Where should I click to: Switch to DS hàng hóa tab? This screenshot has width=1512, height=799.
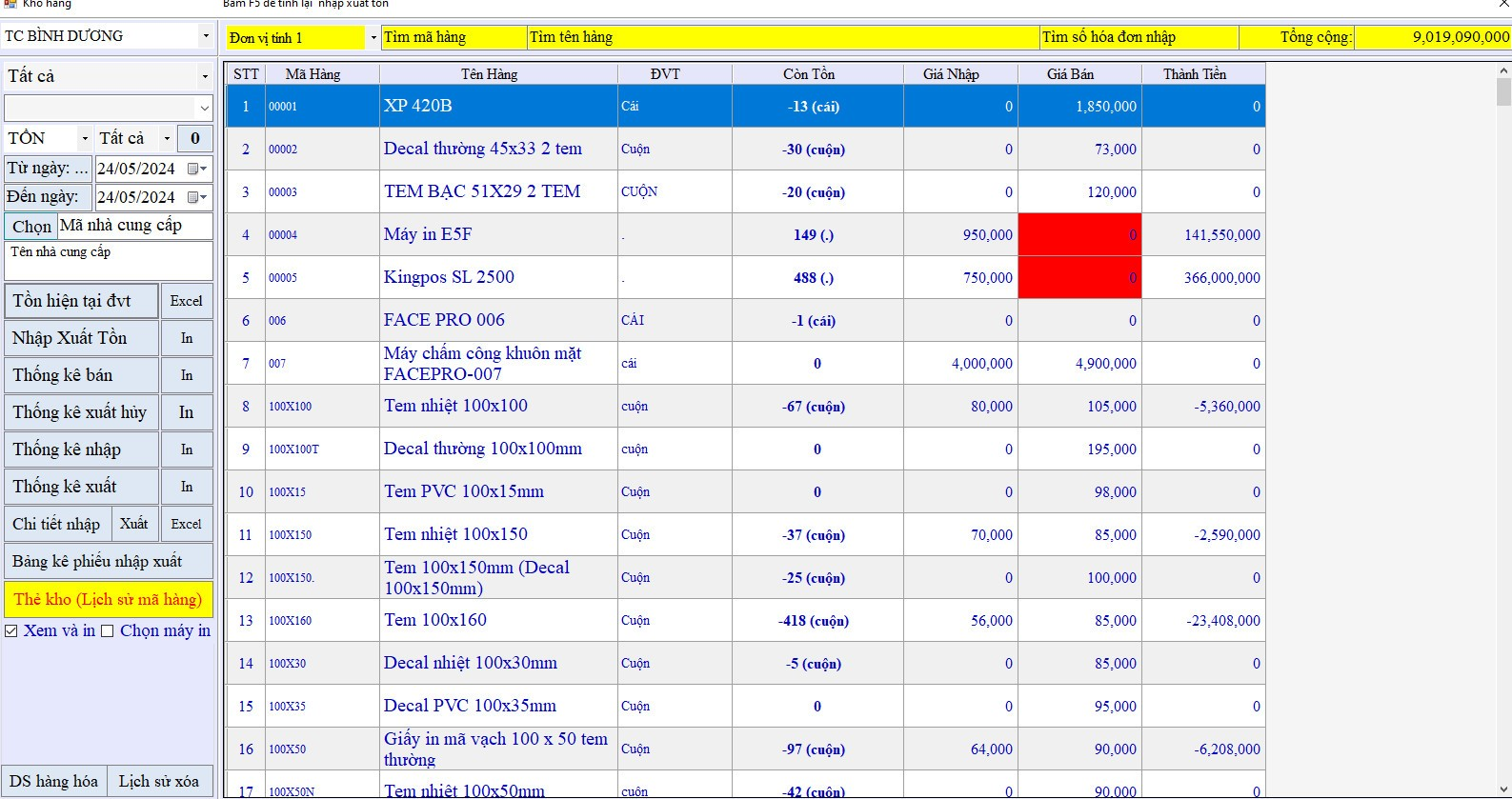[53, 781]
